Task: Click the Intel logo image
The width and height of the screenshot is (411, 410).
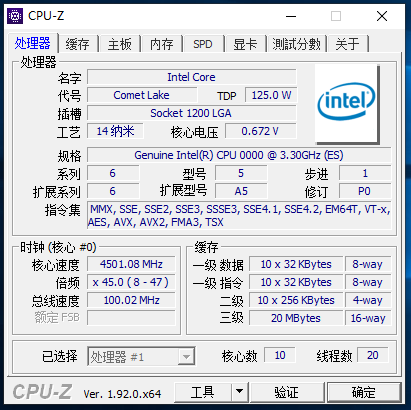Action: (x=347, y=104)
